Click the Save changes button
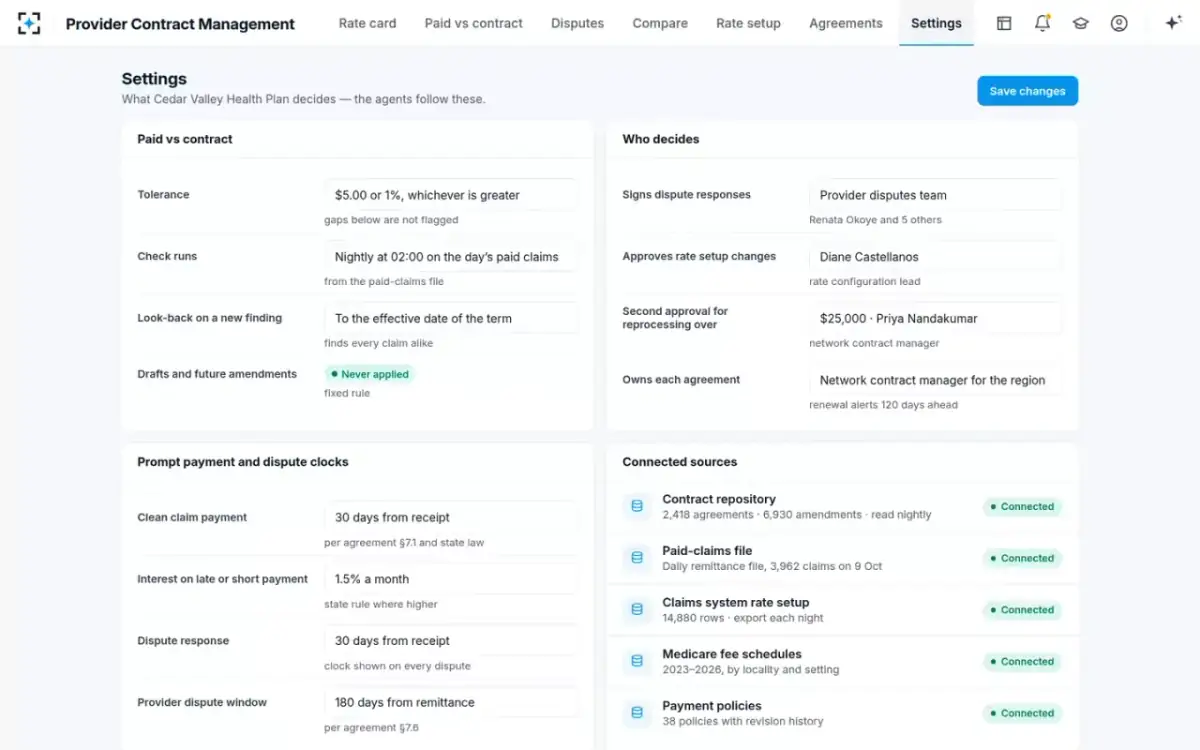Viewport: 1200px width, 750px height. [x=1027, y=91]
